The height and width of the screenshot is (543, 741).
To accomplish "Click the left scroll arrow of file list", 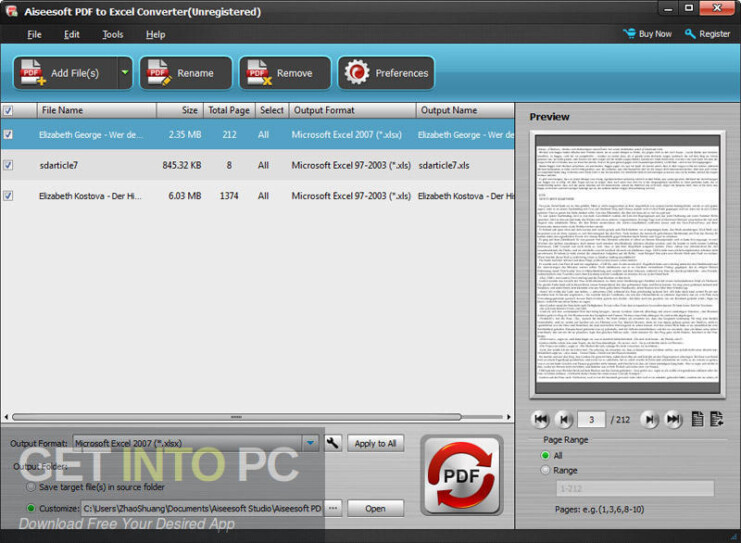I will pos(6,417).
